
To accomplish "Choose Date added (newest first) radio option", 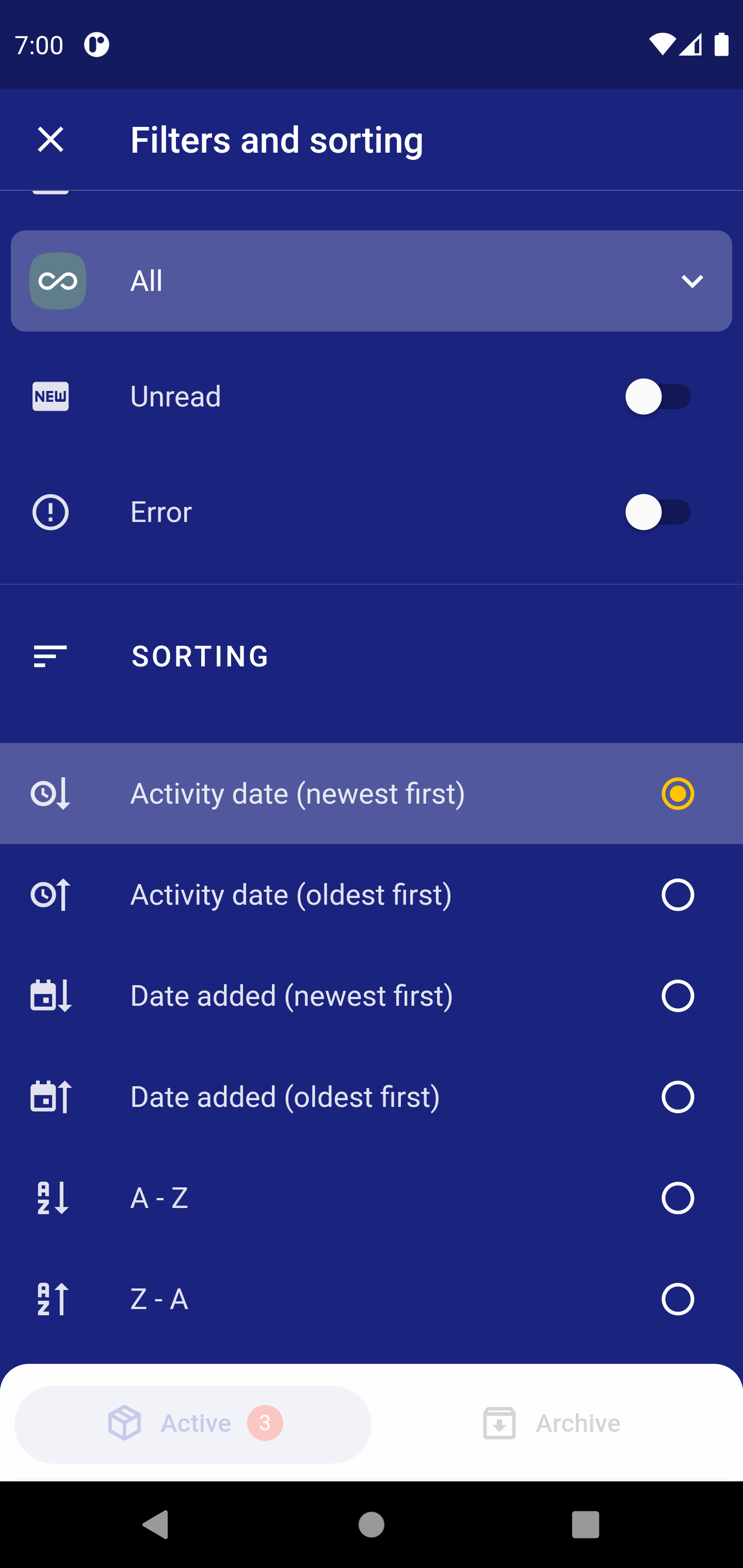I will (677, 996).
